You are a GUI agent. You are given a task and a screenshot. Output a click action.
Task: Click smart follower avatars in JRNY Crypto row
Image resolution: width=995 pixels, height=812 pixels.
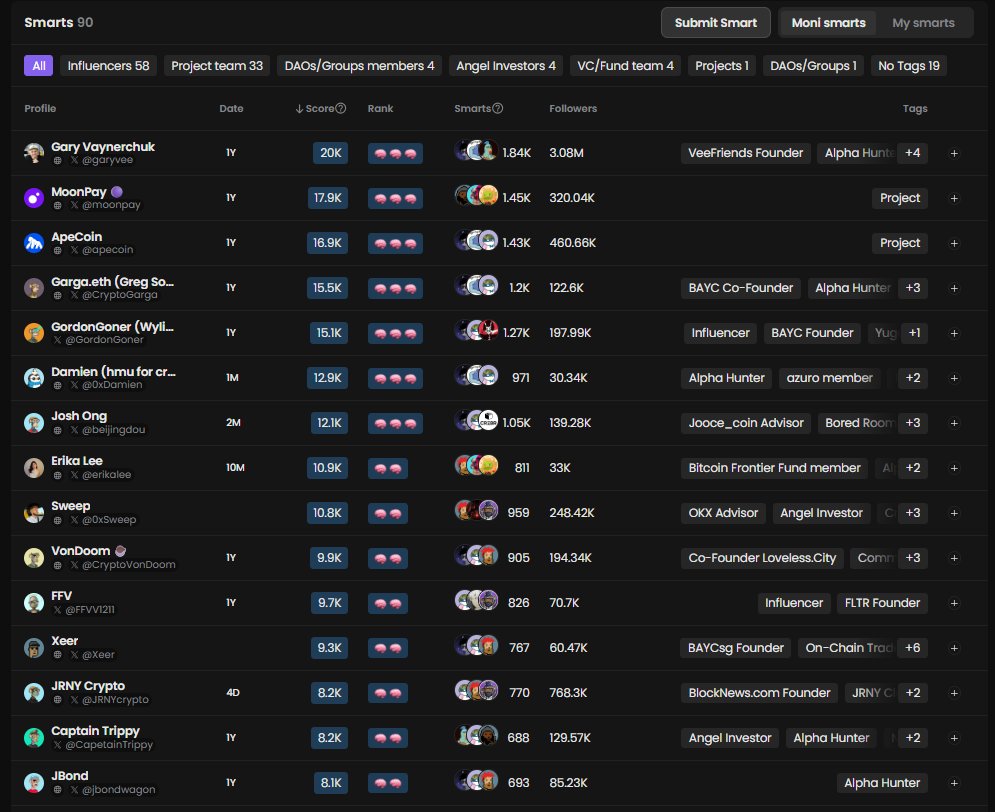click(x=477, y=690)
